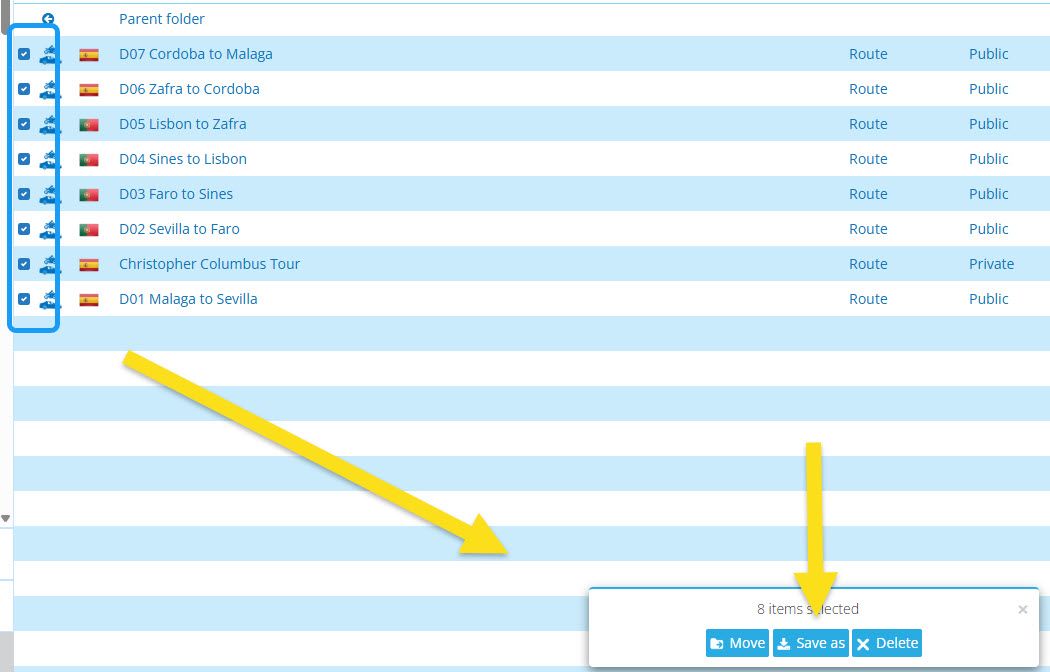Click the route icon for D06 Zafra to Cordoba
The width and height of the screenshot is (1050, 672).
pyautogui.click(x=50, y=89)
